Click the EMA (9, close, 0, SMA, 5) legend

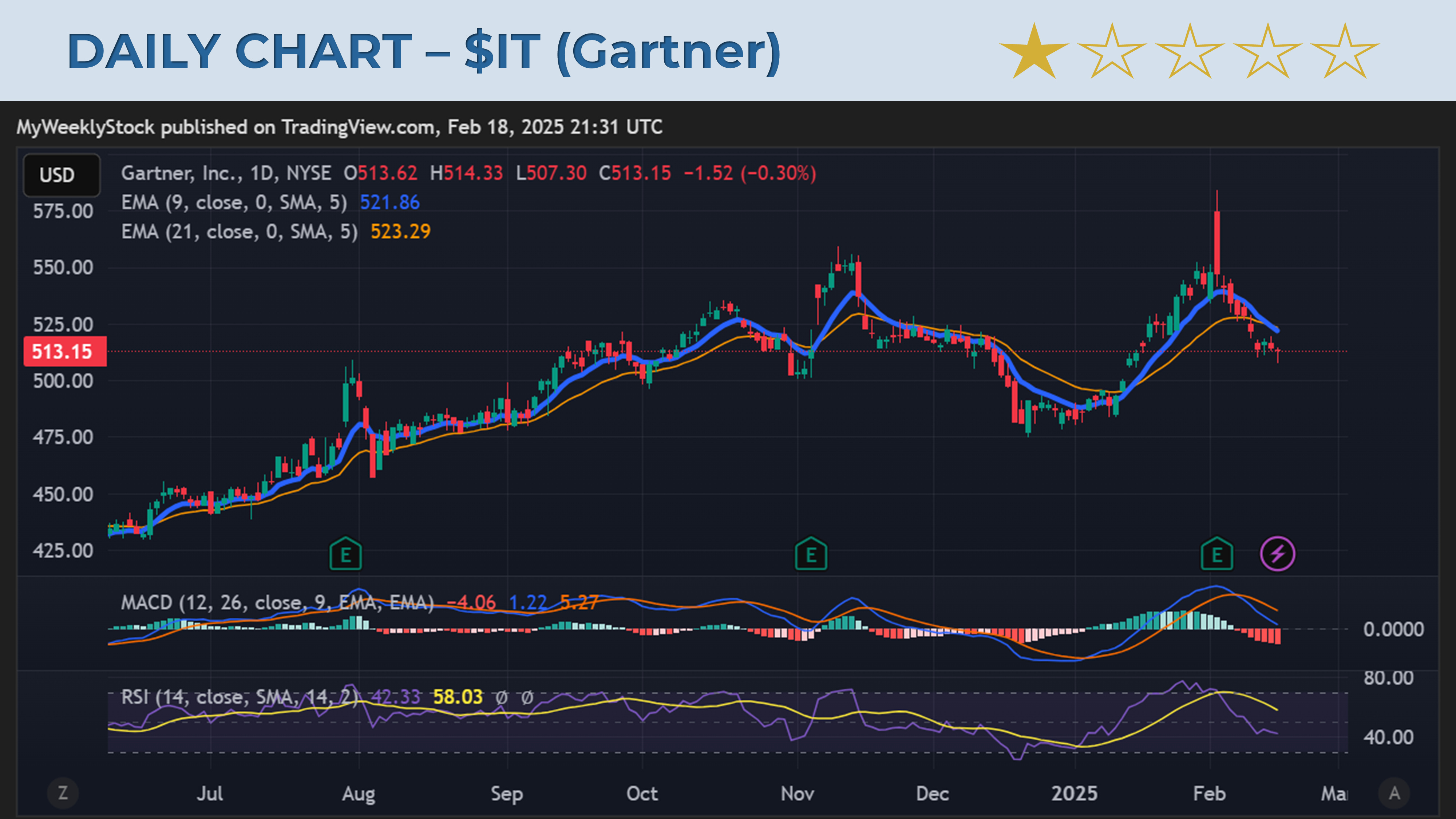234,202
